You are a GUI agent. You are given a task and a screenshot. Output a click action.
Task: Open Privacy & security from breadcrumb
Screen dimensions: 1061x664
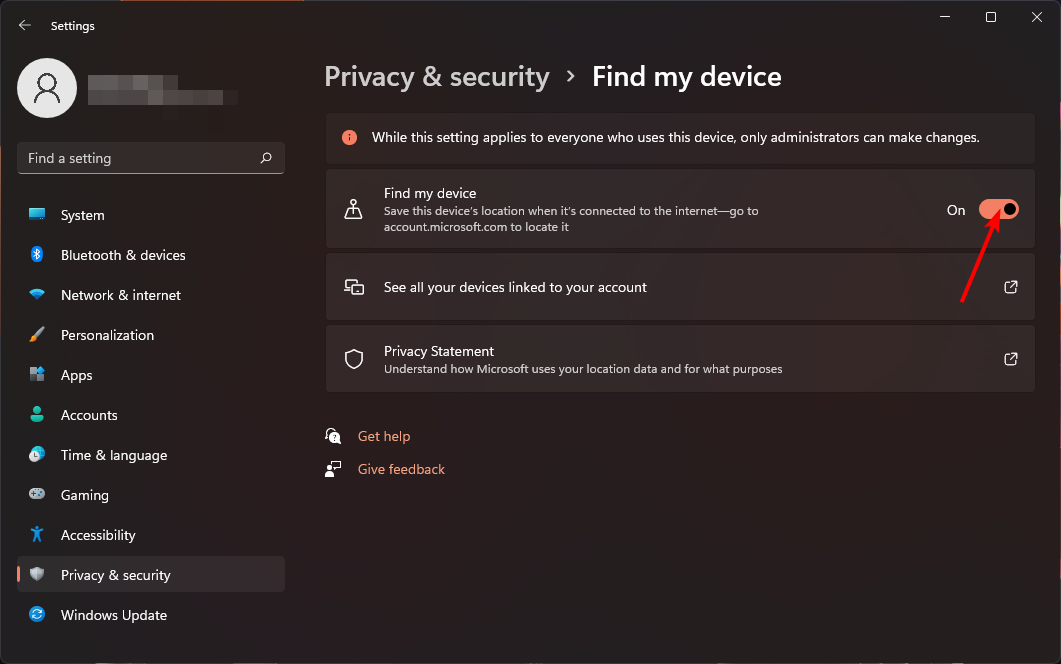(x=437, y=76)
